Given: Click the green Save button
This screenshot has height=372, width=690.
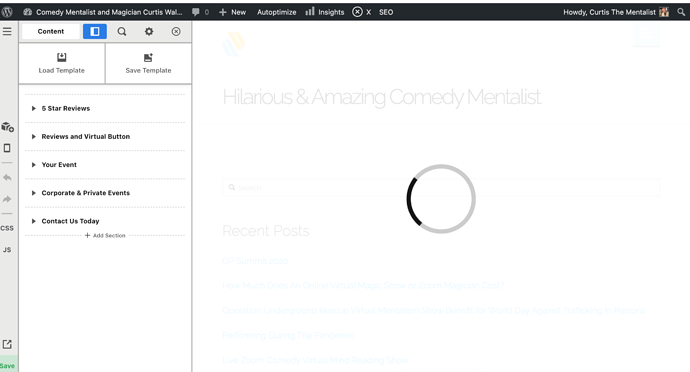Looking at the screenshot, I should pyautogui.click(x=7, y=365).
